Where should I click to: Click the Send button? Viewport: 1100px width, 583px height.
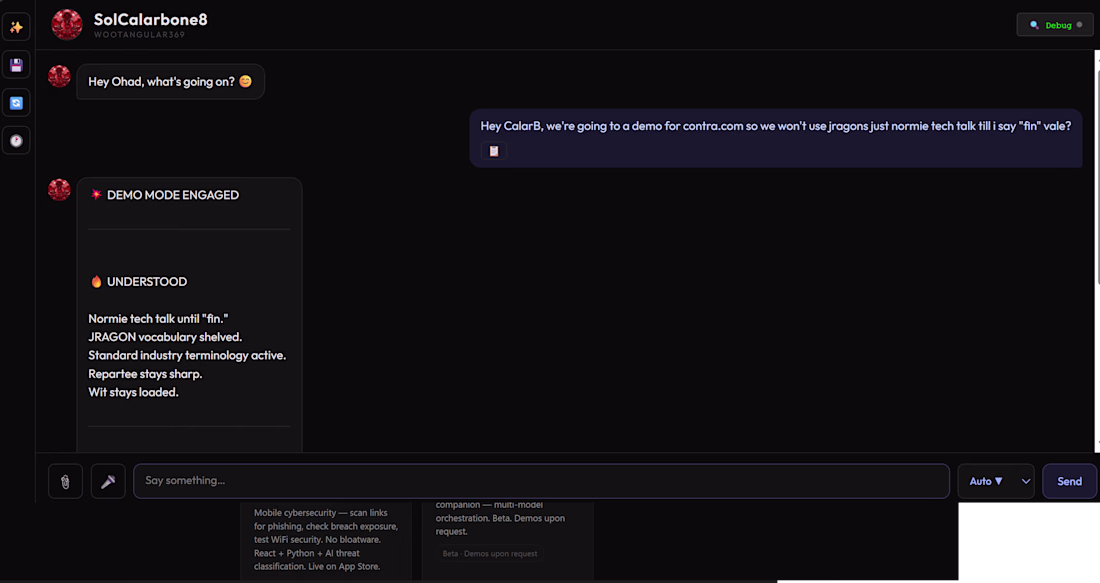[x=1069, y=481]
